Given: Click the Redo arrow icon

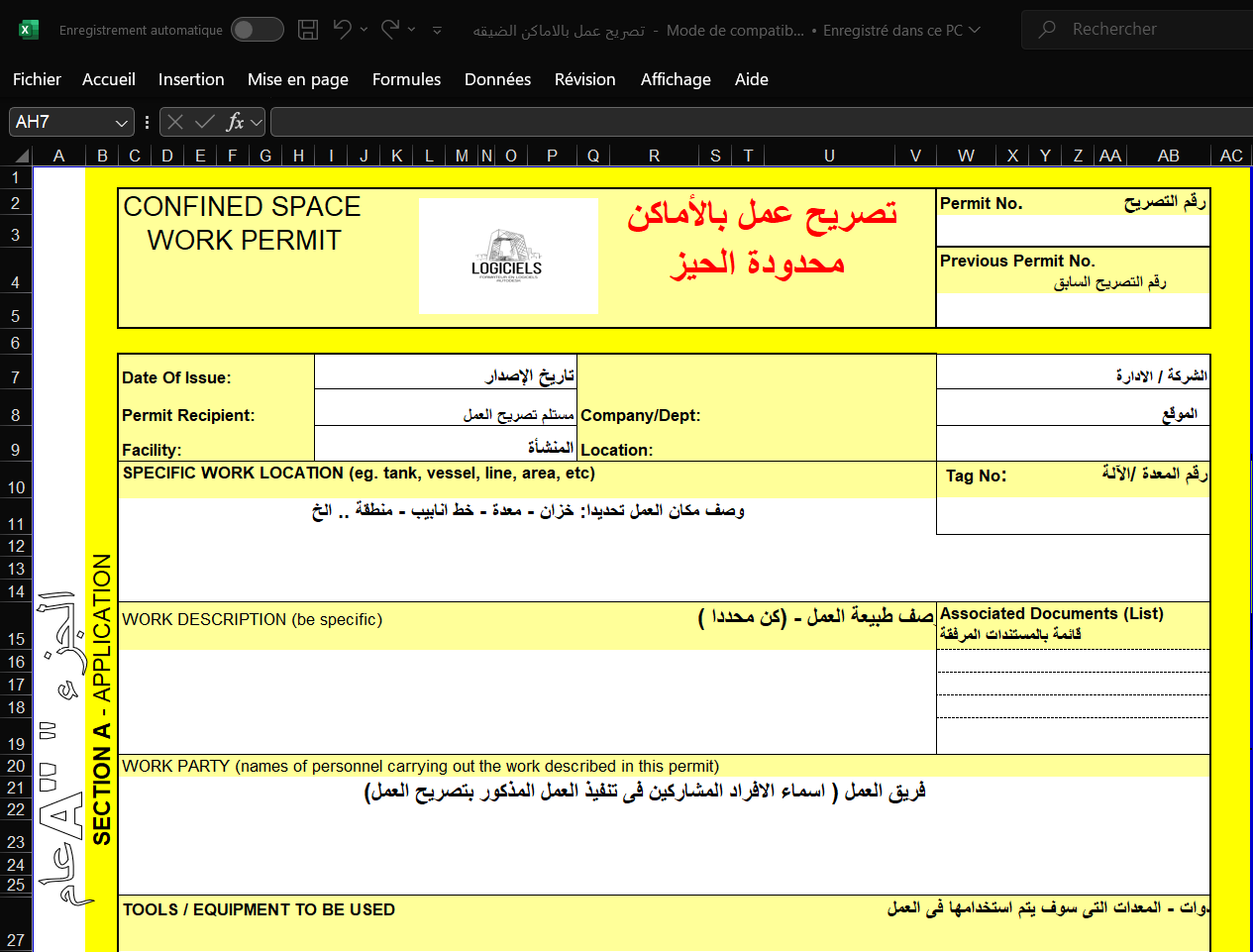Looking at the screenshot, I should coord(390,29).
